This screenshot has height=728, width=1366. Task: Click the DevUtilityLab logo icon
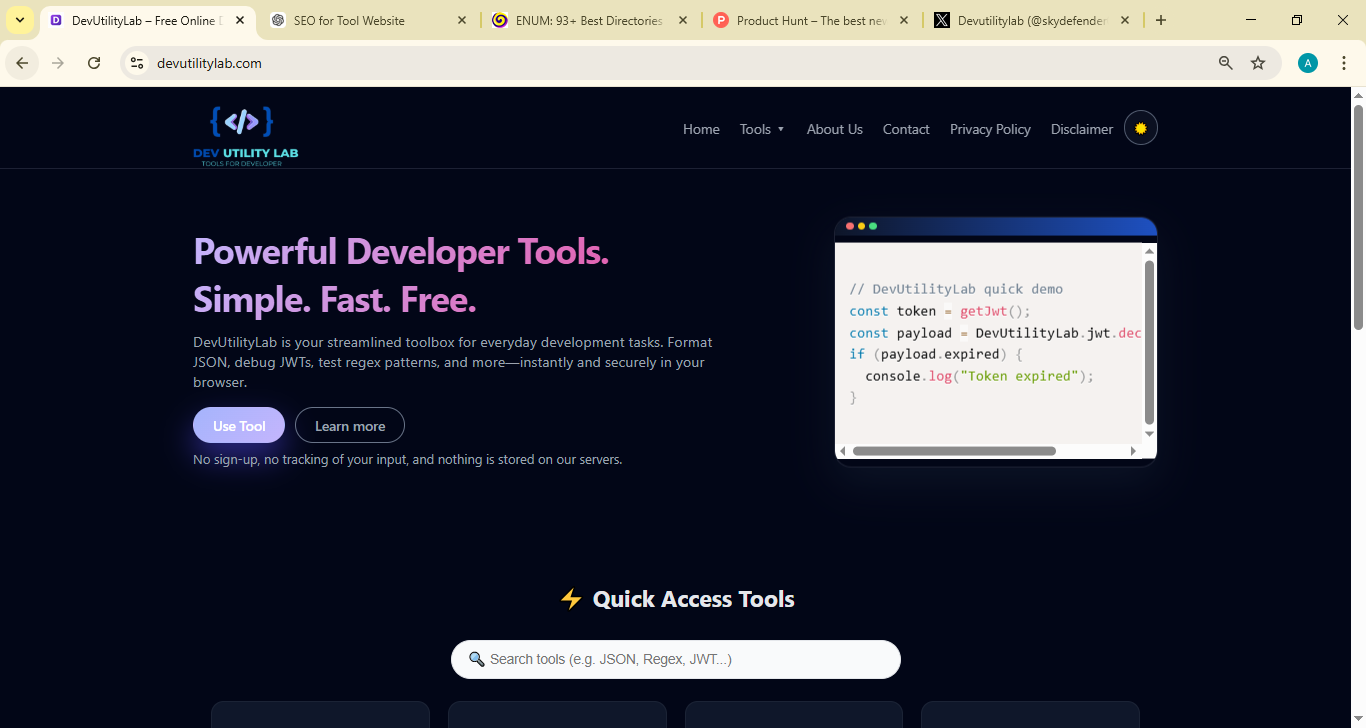(x=241, y=122)
